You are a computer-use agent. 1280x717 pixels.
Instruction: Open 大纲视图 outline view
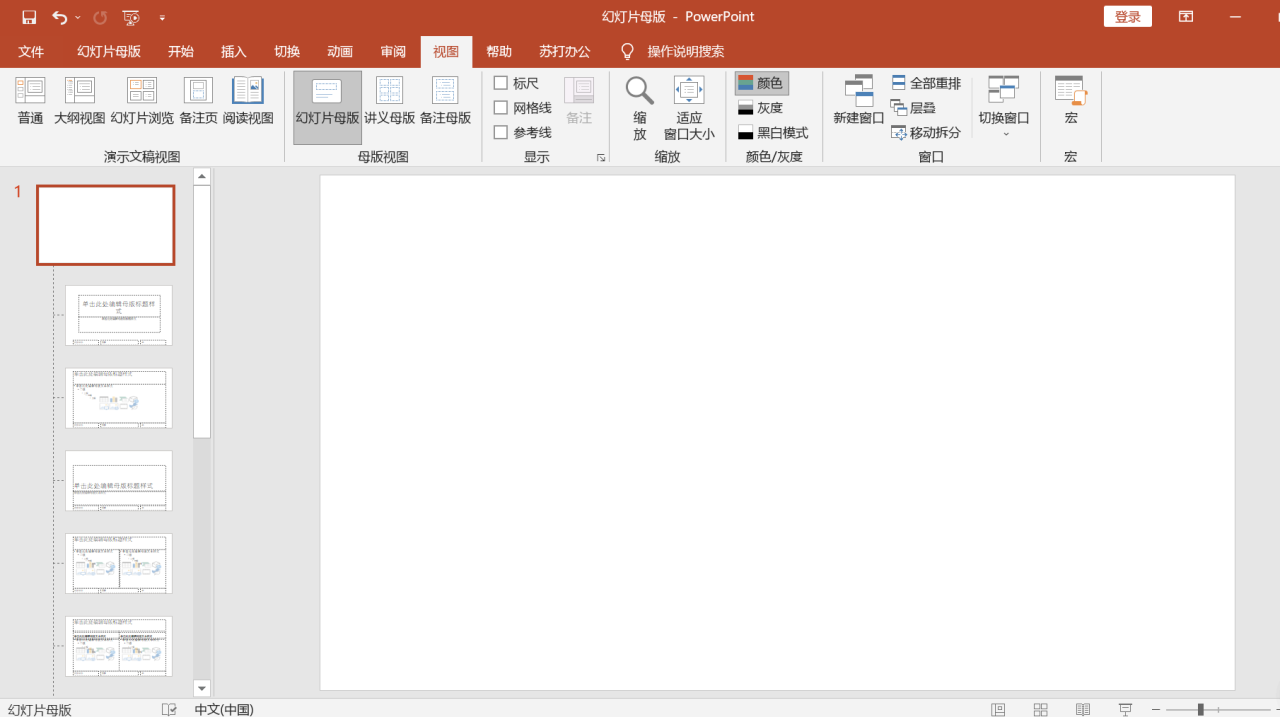pos(78,100)
